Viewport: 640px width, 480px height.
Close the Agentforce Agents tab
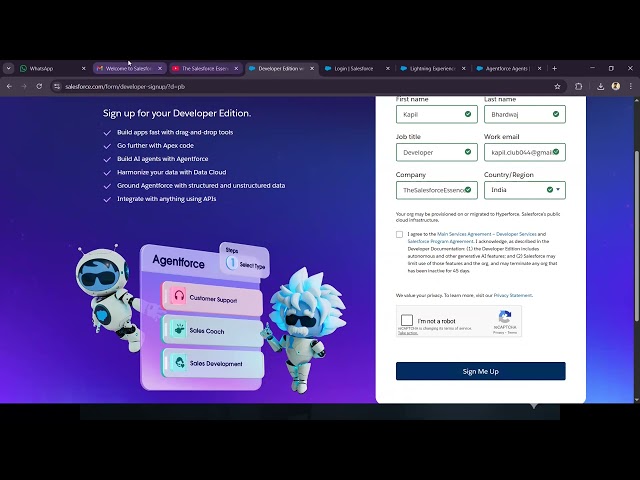tap(539, 69)
